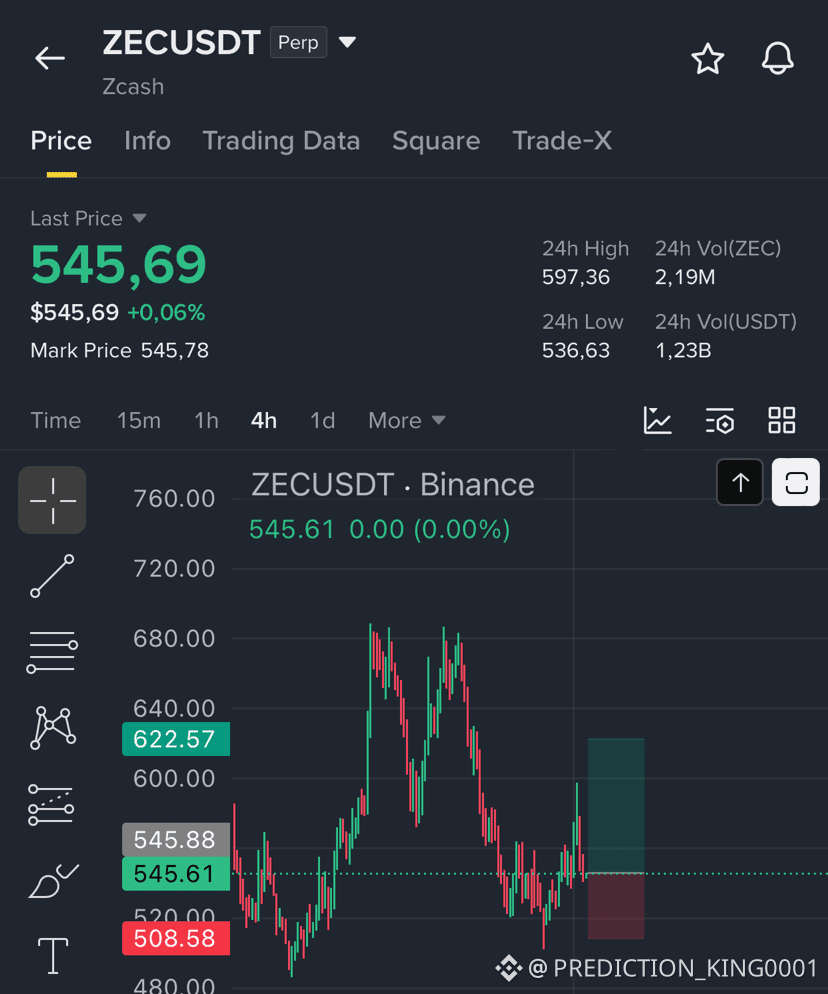Screen dimensions: 828x994
Task: Select the long/short position projection tool
Action: coord(51,805)
